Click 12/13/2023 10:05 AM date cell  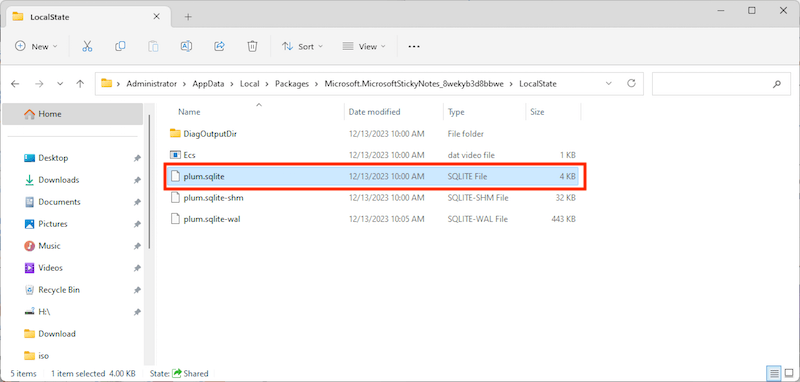pos(386,219)
